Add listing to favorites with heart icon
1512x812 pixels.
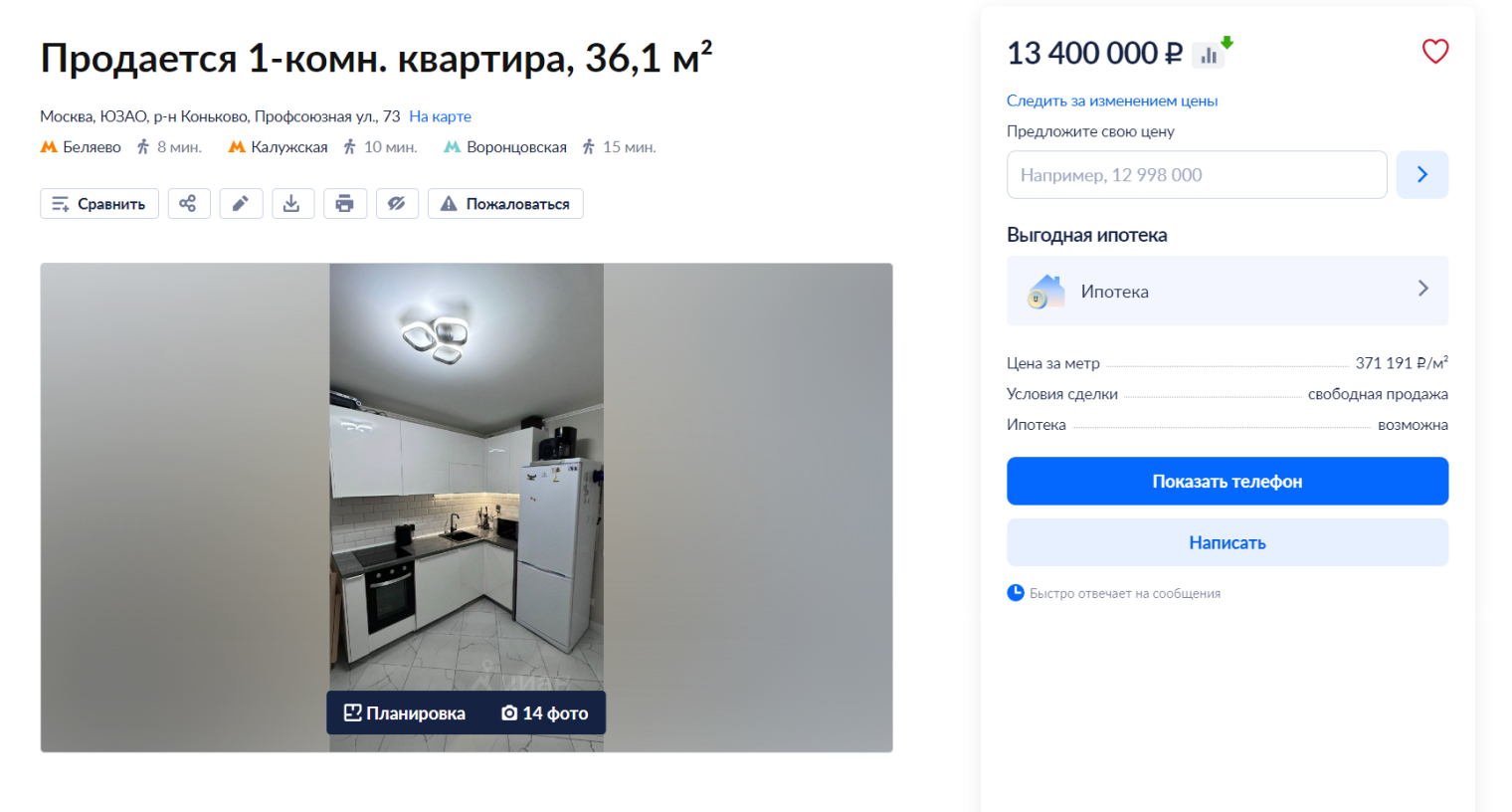(x=1434, y=51)
